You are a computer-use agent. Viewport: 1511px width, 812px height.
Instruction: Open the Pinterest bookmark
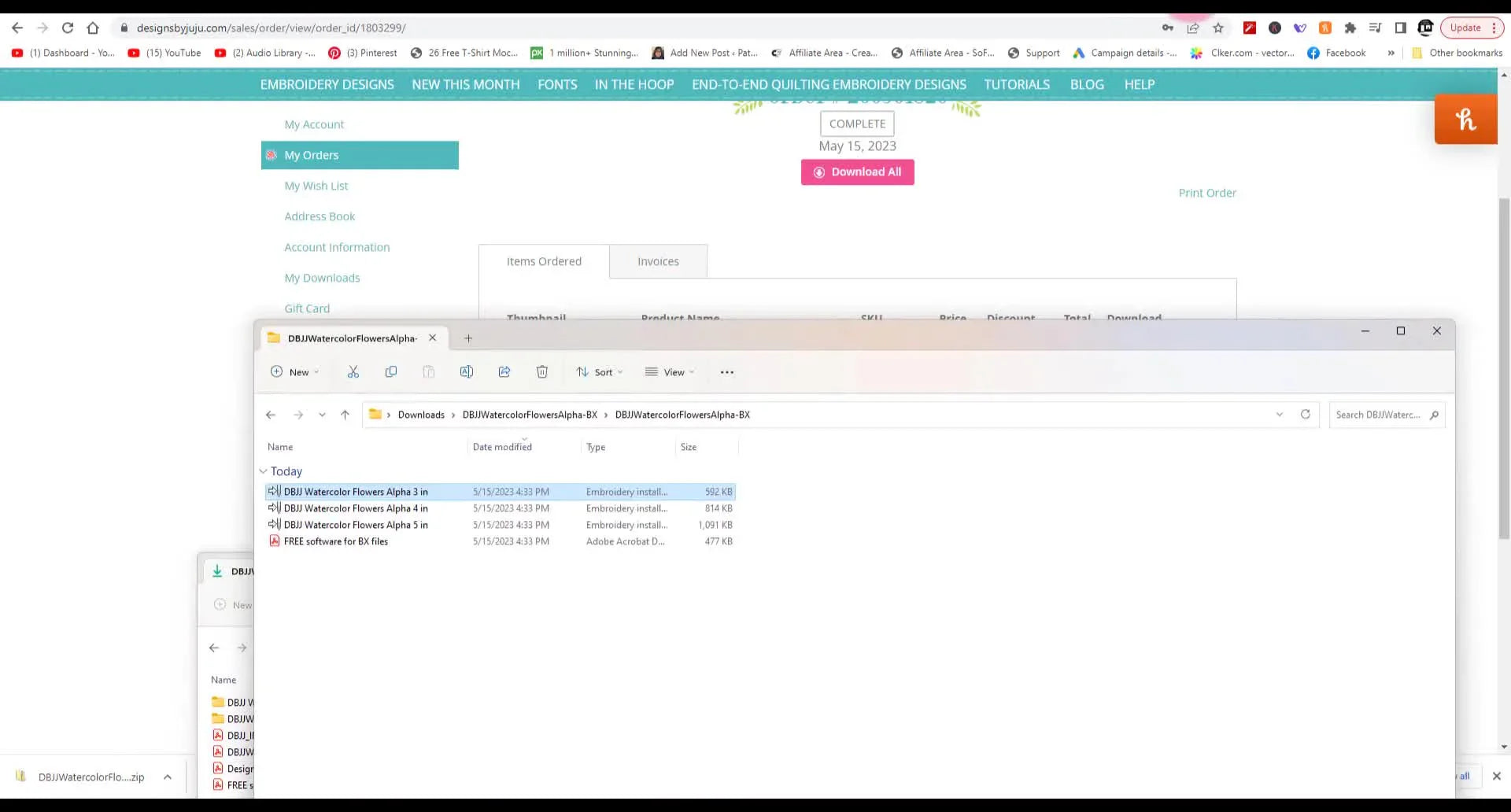coord(363,53)
